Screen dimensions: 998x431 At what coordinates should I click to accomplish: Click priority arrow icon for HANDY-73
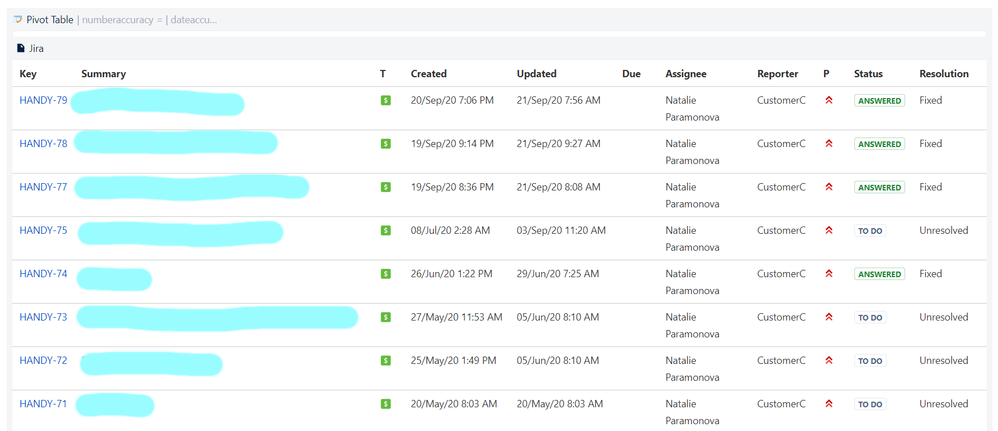point(829,317)
